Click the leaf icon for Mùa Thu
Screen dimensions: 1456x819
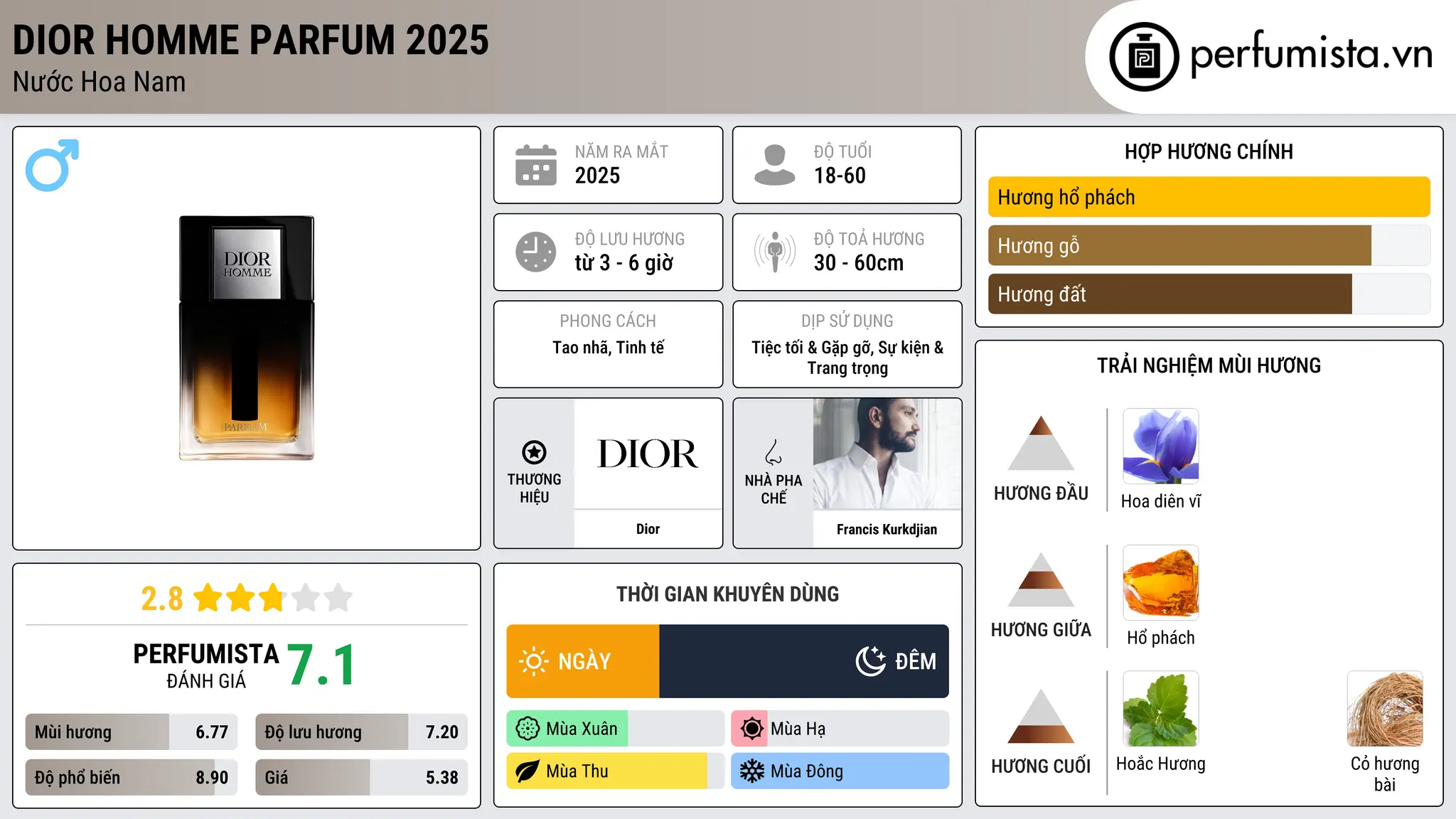[x=527, y=771]
